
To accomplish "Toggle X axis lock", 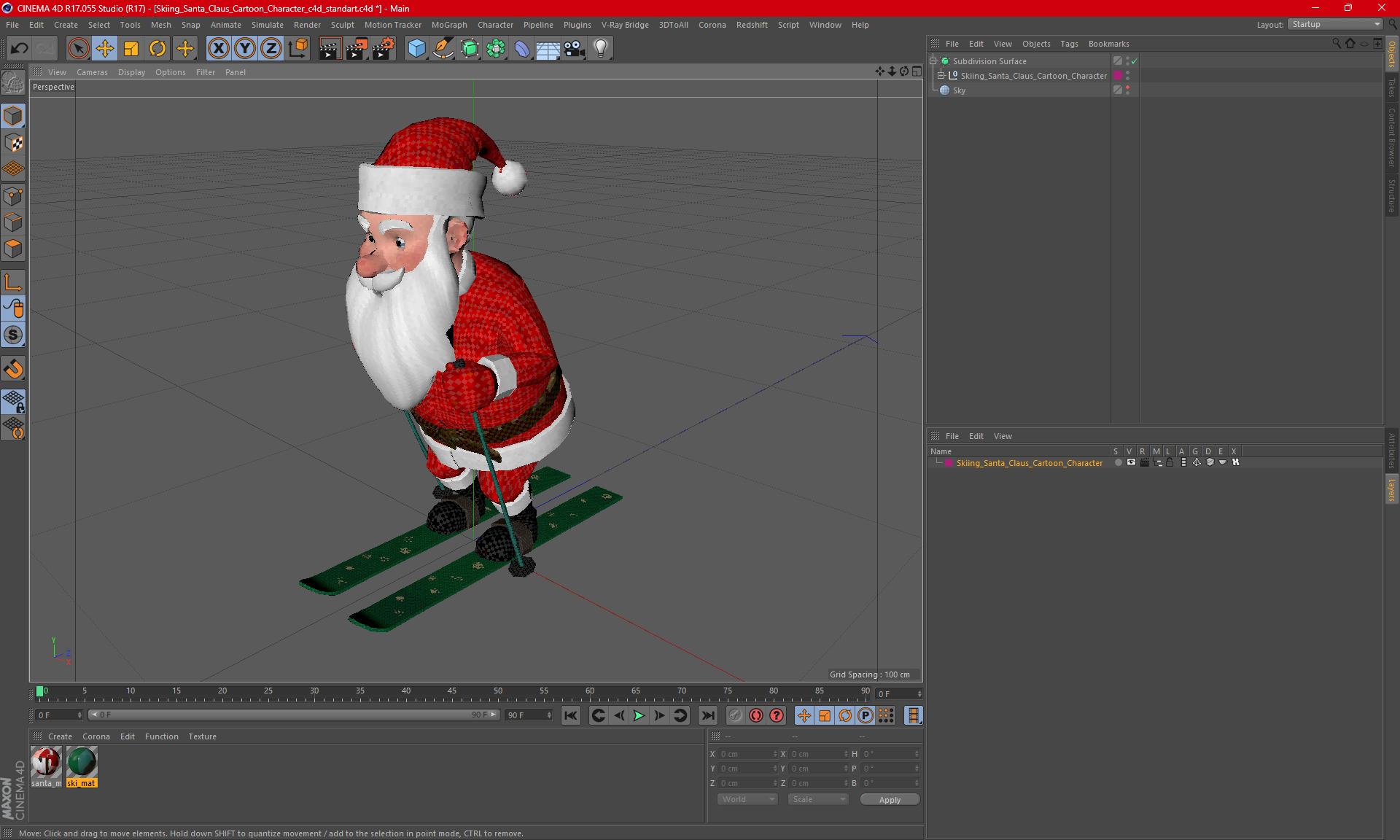I will point(218,49).
